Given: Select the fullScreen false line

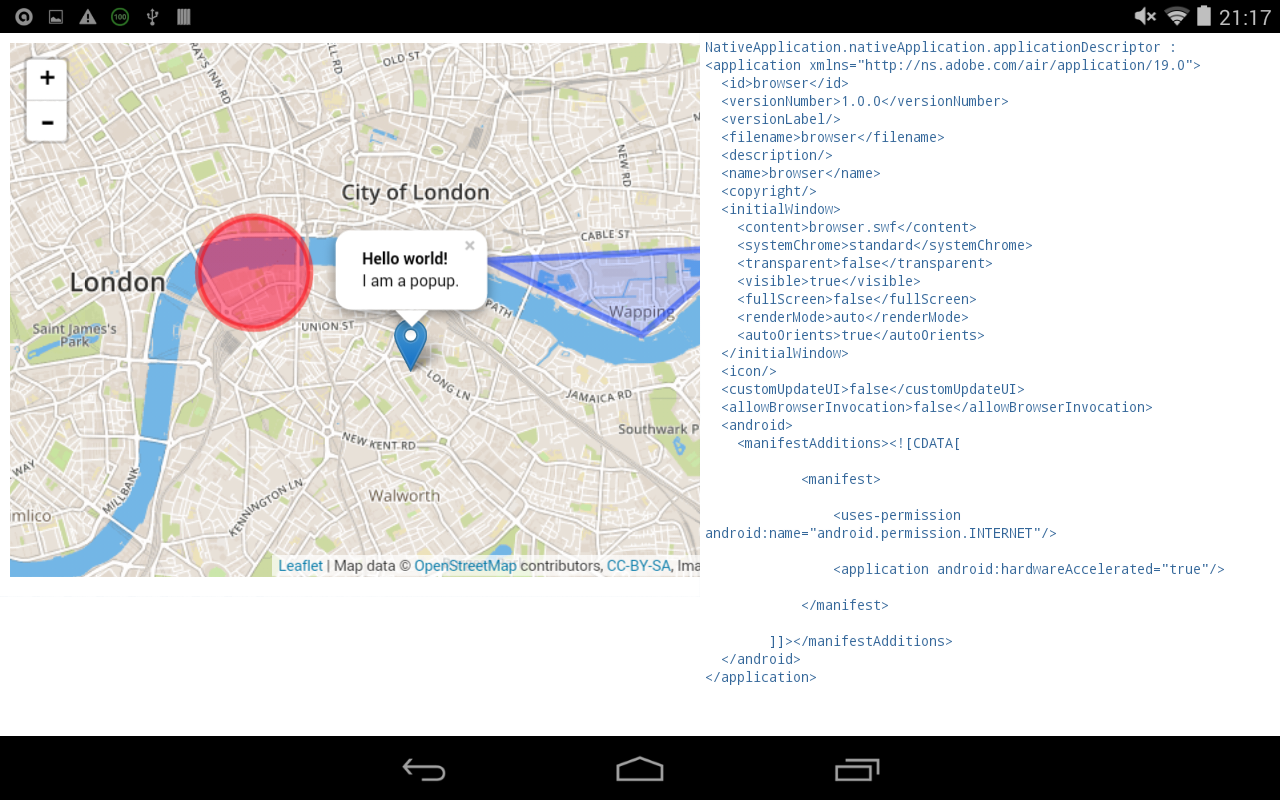Looking at the screenshot, I should pyautogui.click(x=857, y=299).
